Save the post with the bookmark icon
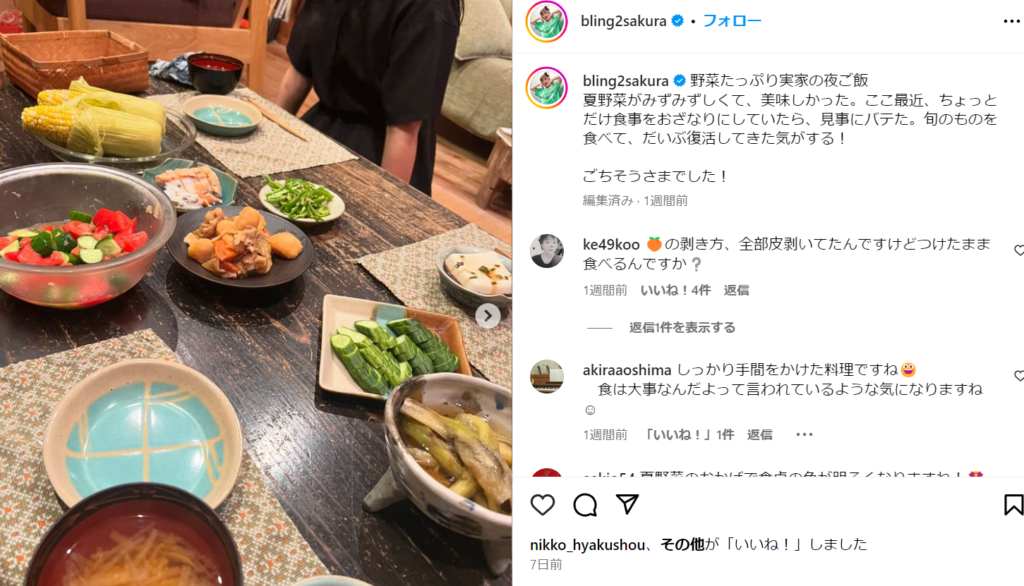The width and height of the screenshot is (1024, 586). 1014,504
